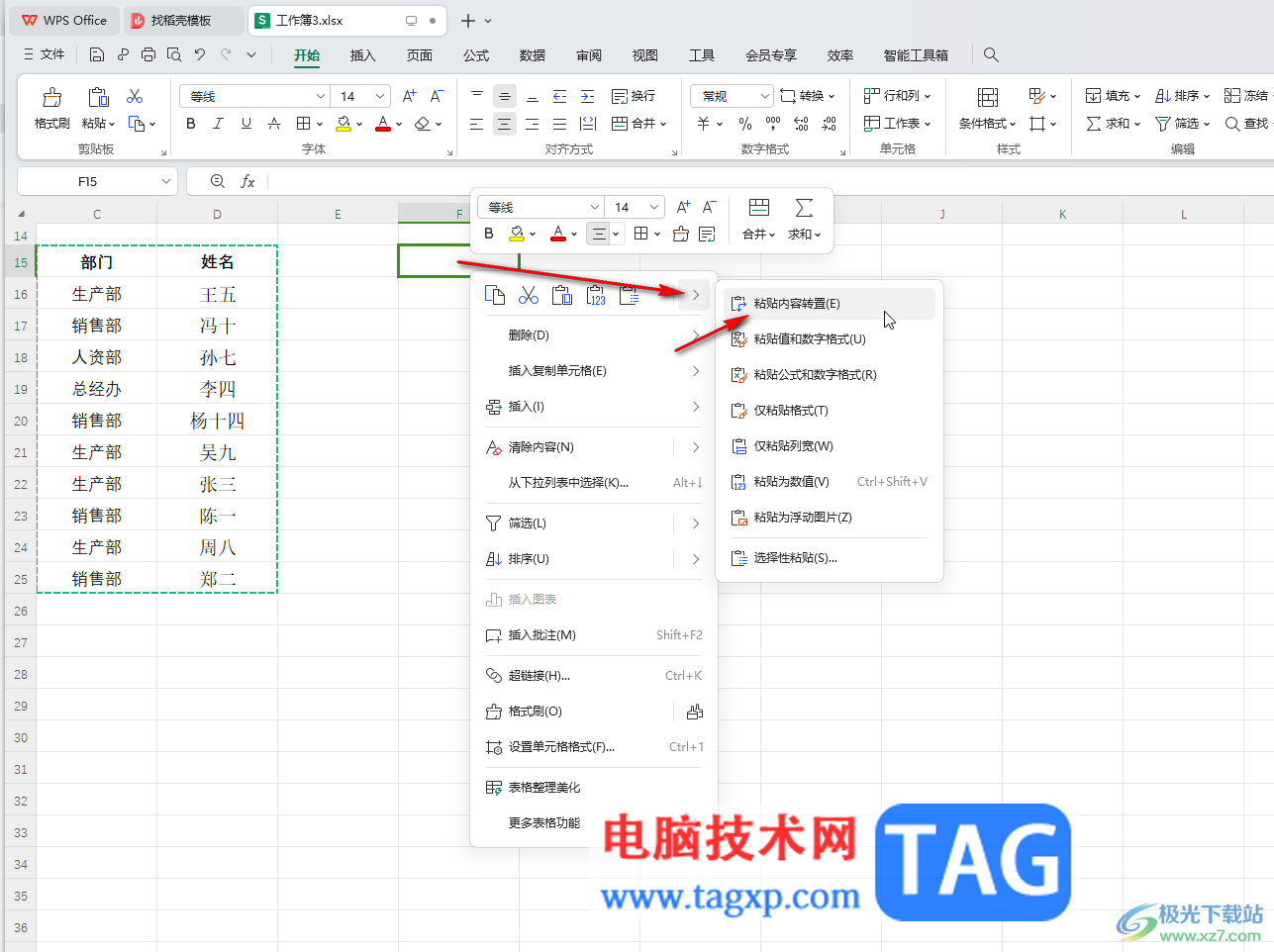
Task: Click the Fill (填充) button in ribbon
Action: tap(1113, 96)
